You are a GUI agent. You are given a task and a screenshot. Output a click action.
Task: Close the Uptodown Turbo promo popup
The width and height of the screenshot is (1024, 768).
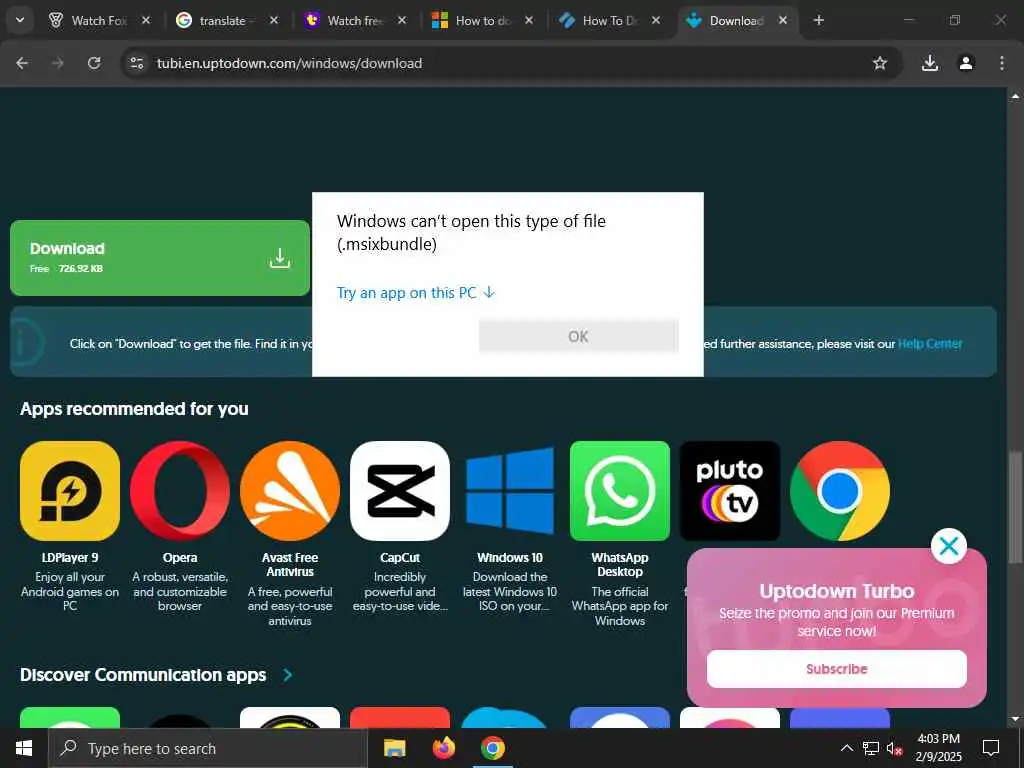pyautogui.click(x=949, y=546)
